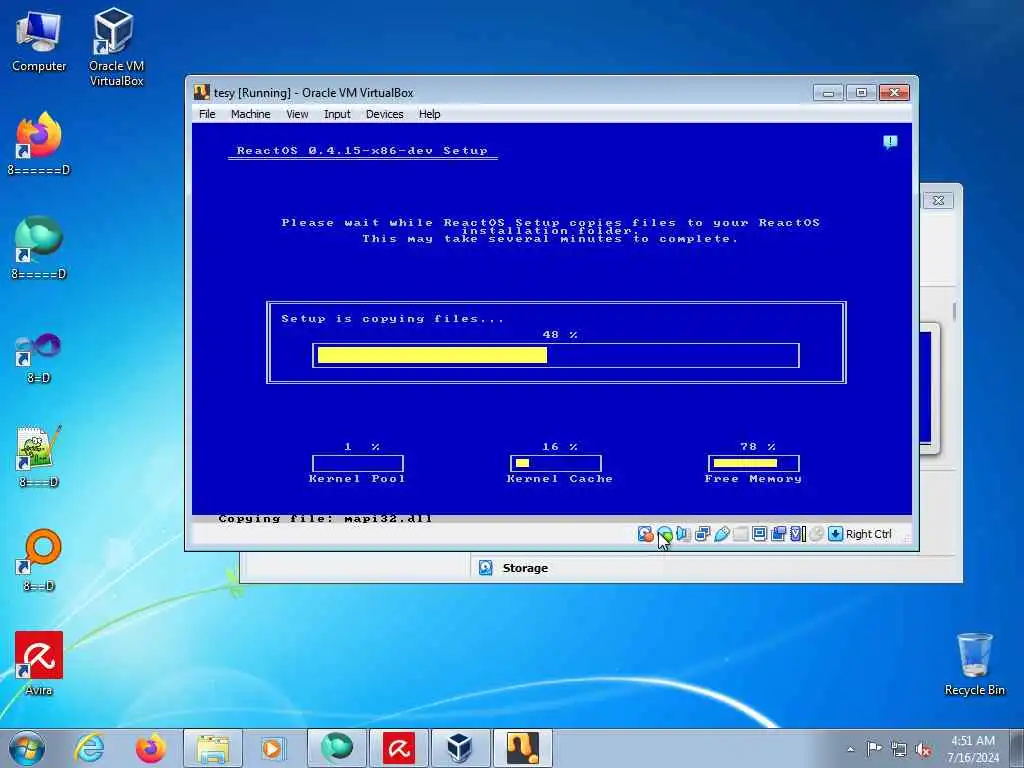Select the purple shortcut labeled 8=D
Screen dimensions: 1024x768
coord(39,358)
